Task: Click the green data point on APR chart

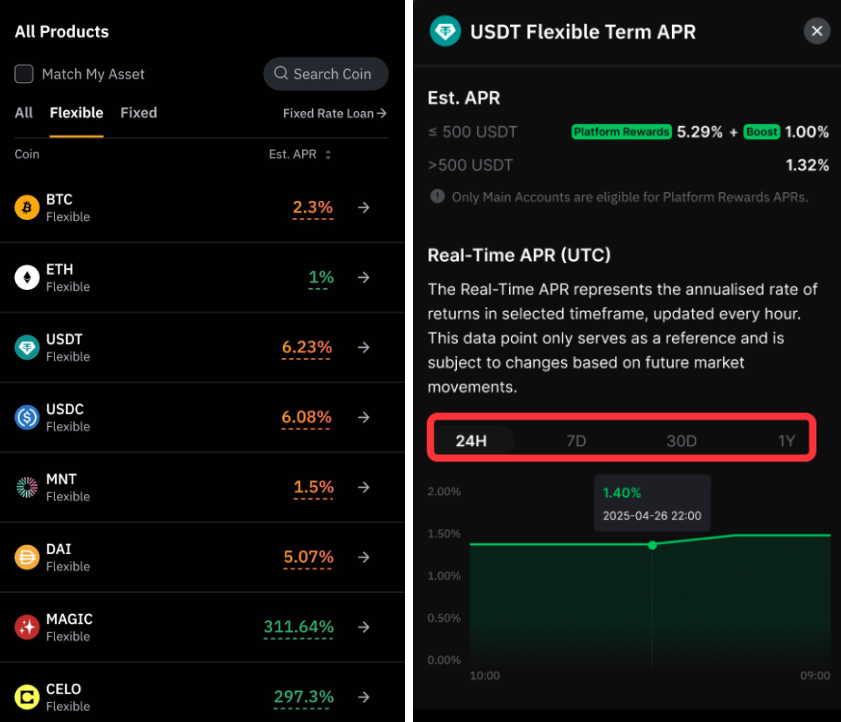Action: (652, 545)
